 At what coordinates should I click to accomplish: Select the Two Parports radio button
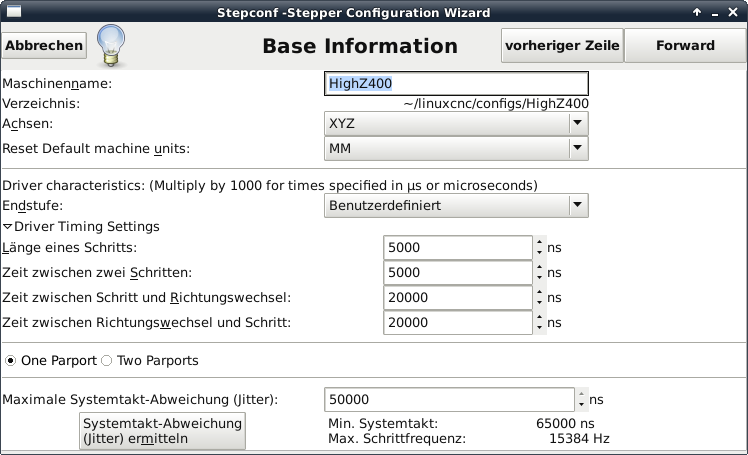[107, 360]
